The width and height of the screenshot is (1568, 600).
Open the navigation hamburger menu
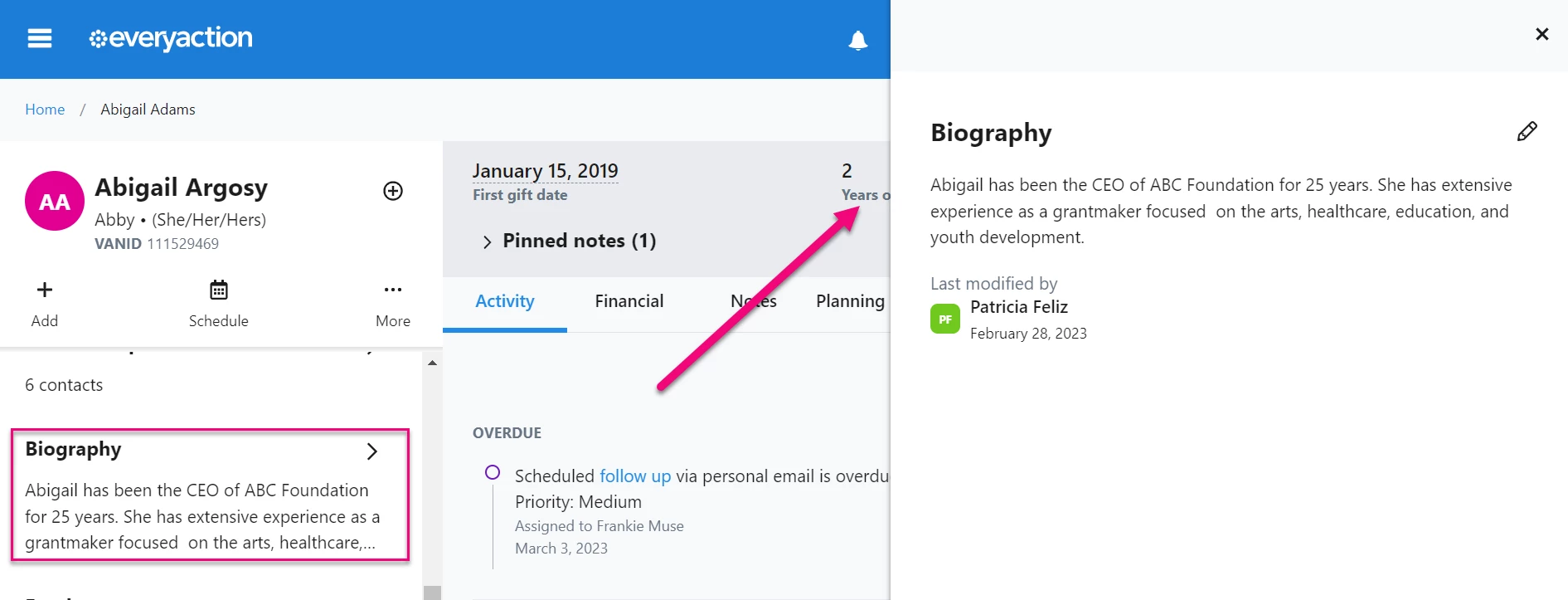click(x=39, y=38)
